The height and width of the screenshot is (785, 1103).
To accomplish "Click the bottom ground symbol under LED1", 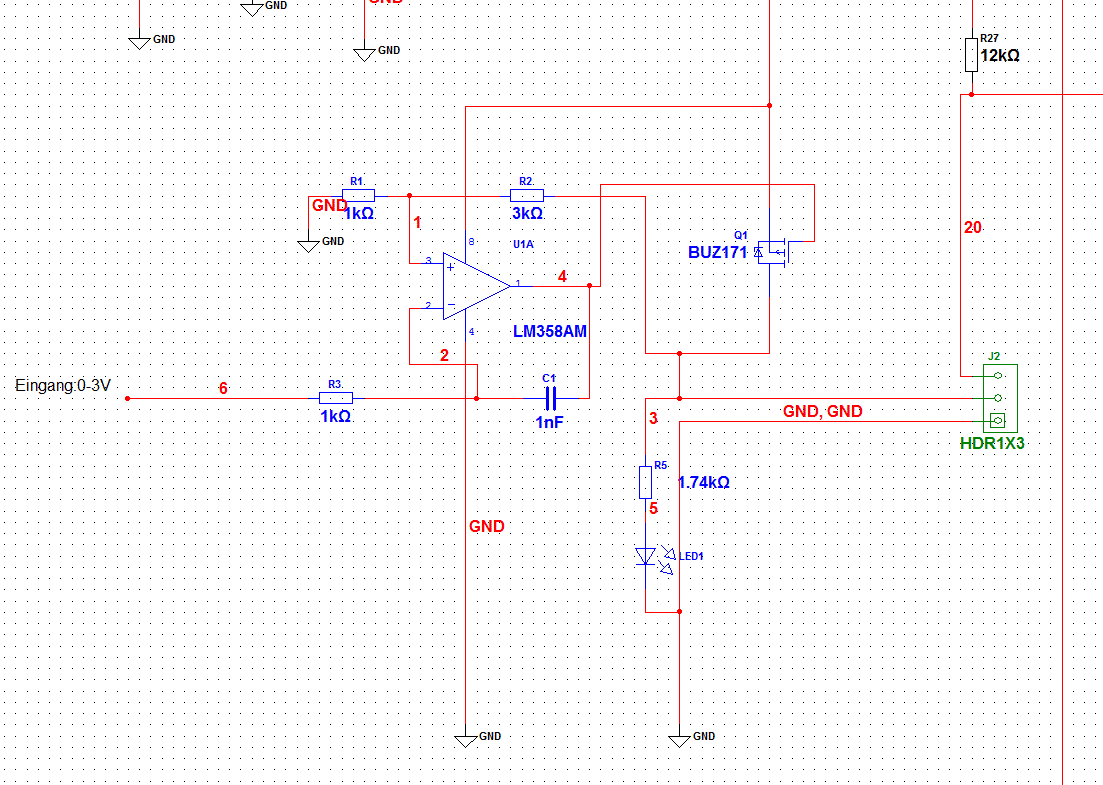I will click(680, 741).
